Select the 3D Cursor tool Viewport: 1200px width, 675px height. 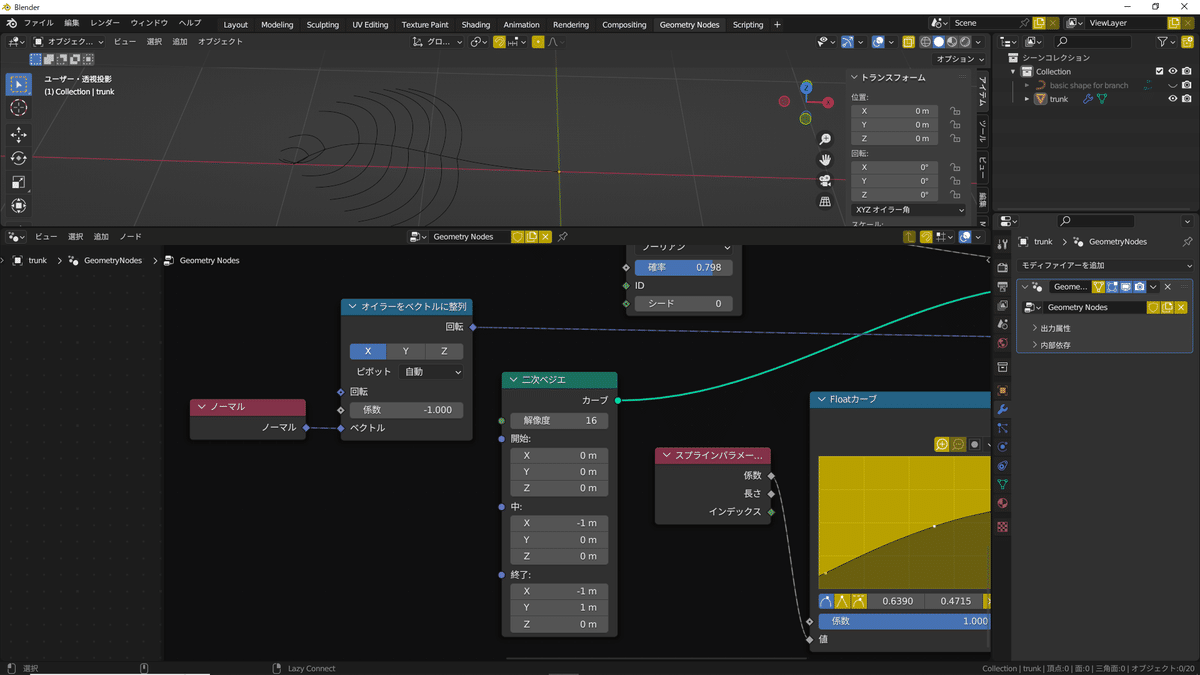coord(19,108)
